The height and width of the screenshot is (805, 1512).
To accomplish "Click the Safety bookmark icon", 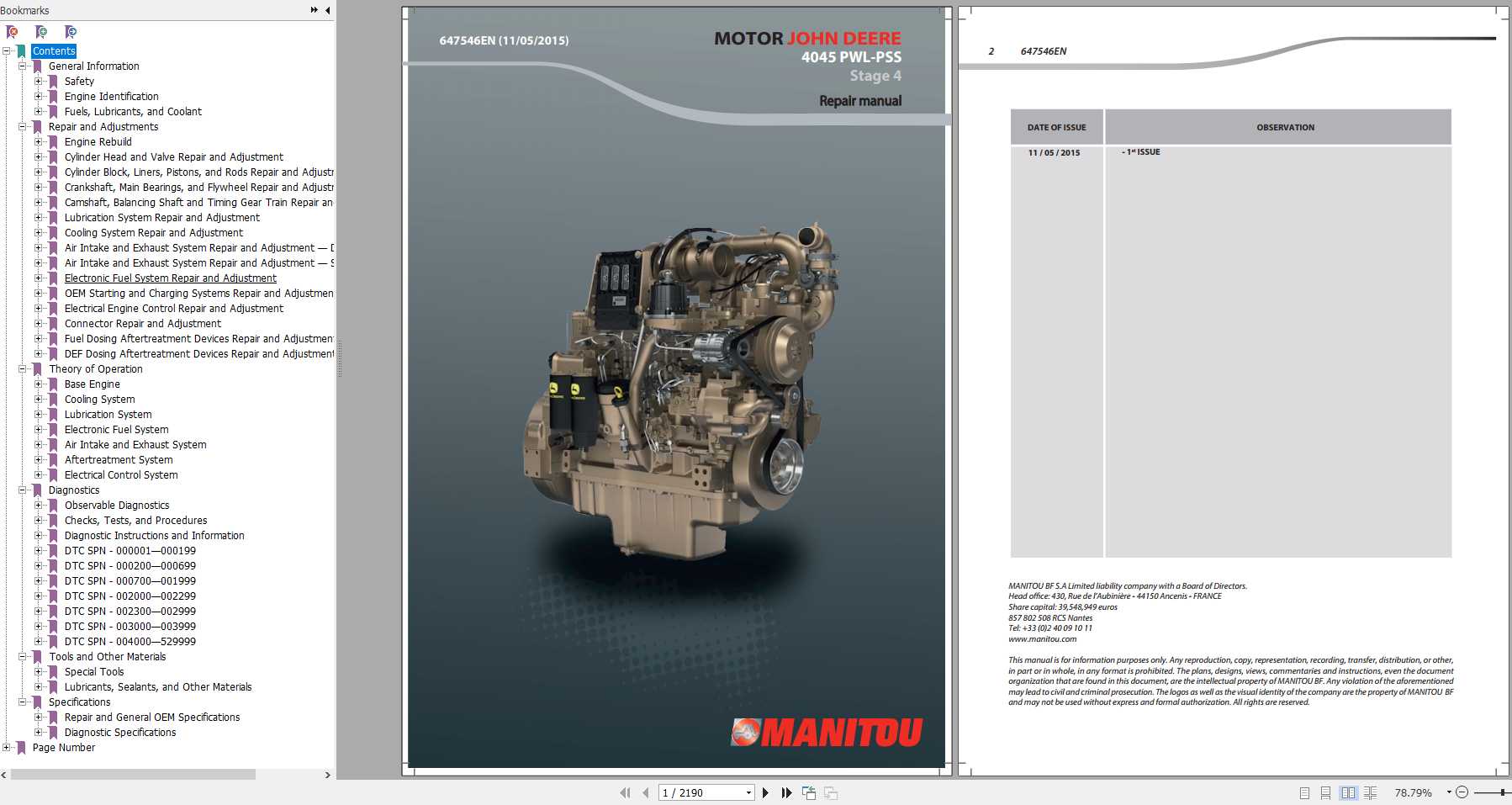I will [x=53, y=82].
